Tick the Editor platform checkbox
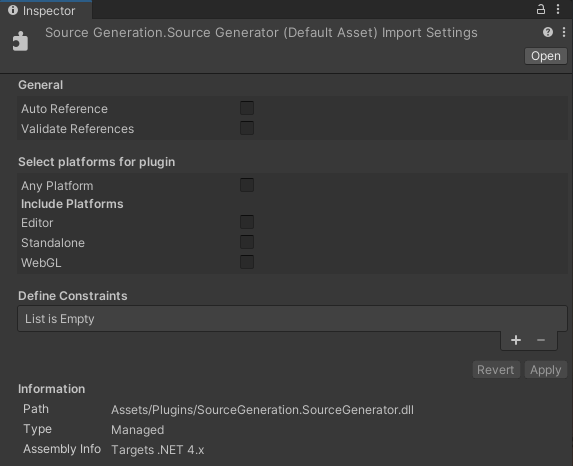Image resolution: width=573 pixels, height=466 pixels. tap(247, 222)
